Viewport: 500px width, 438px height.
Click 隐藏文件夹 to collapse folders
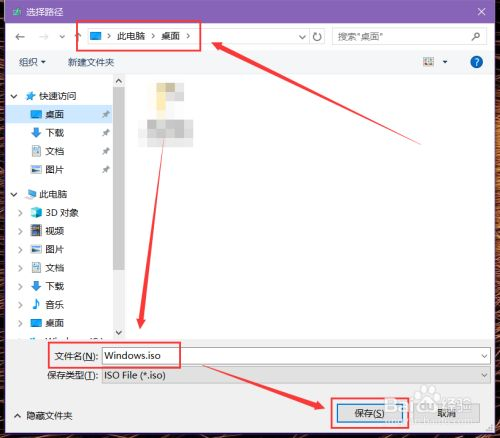point(43,416)
